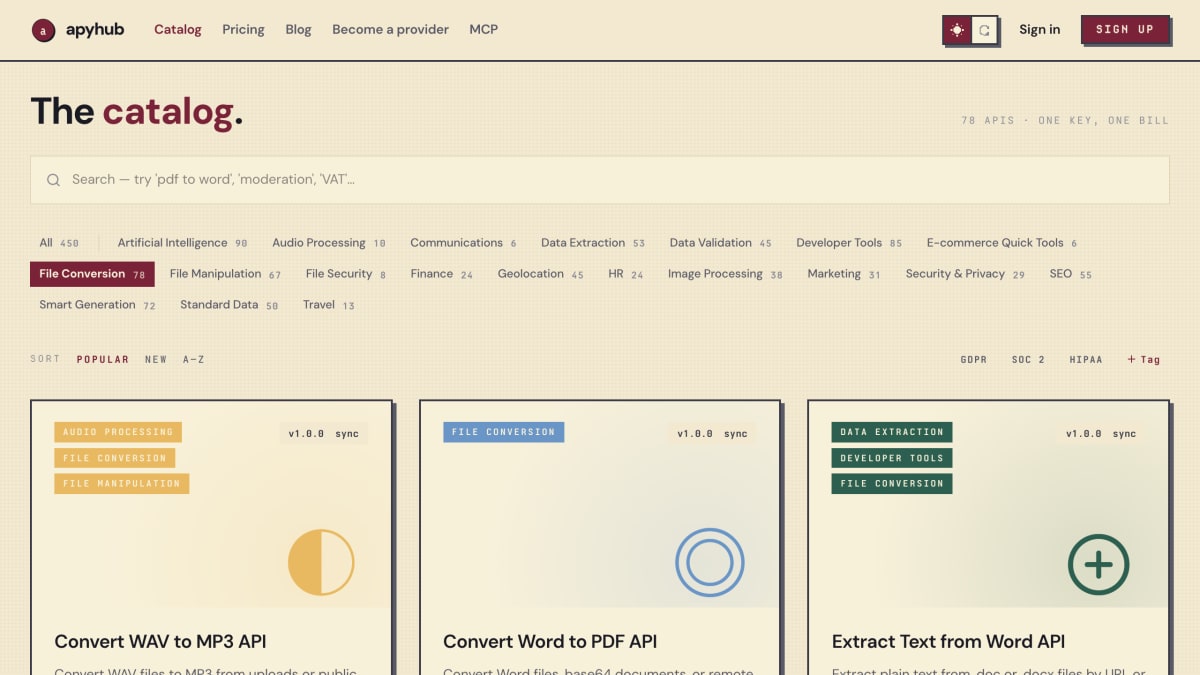Filter by HR category
The image size is (1200, 675).
tap(625, 274)
